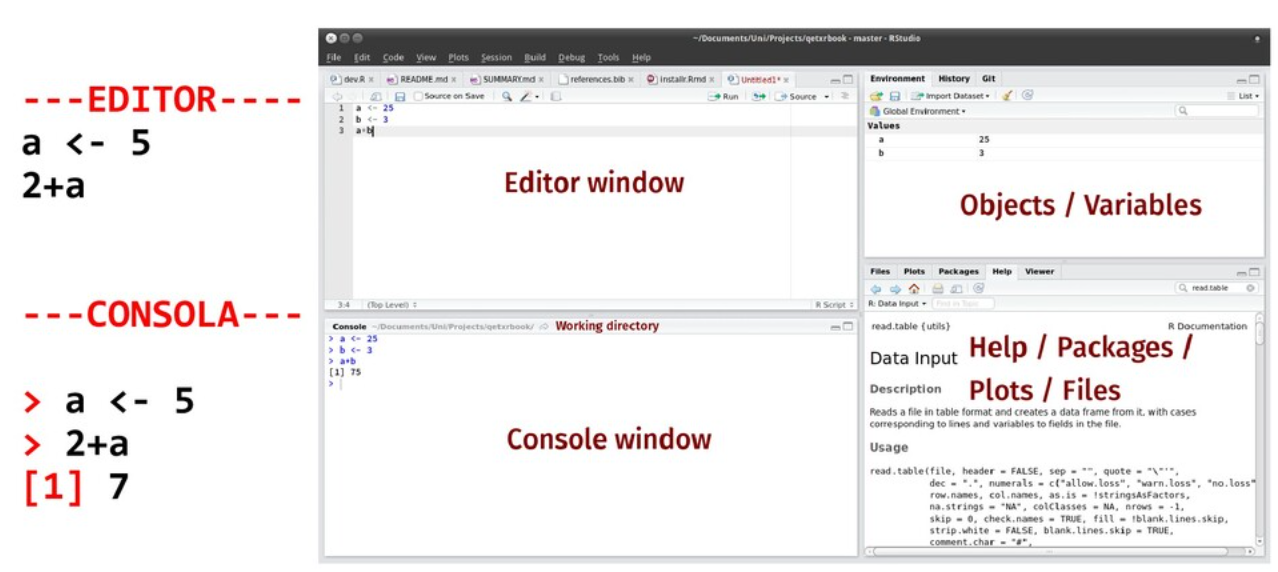
Task: Click the re-run previous code icon
Action: point(759,97)
